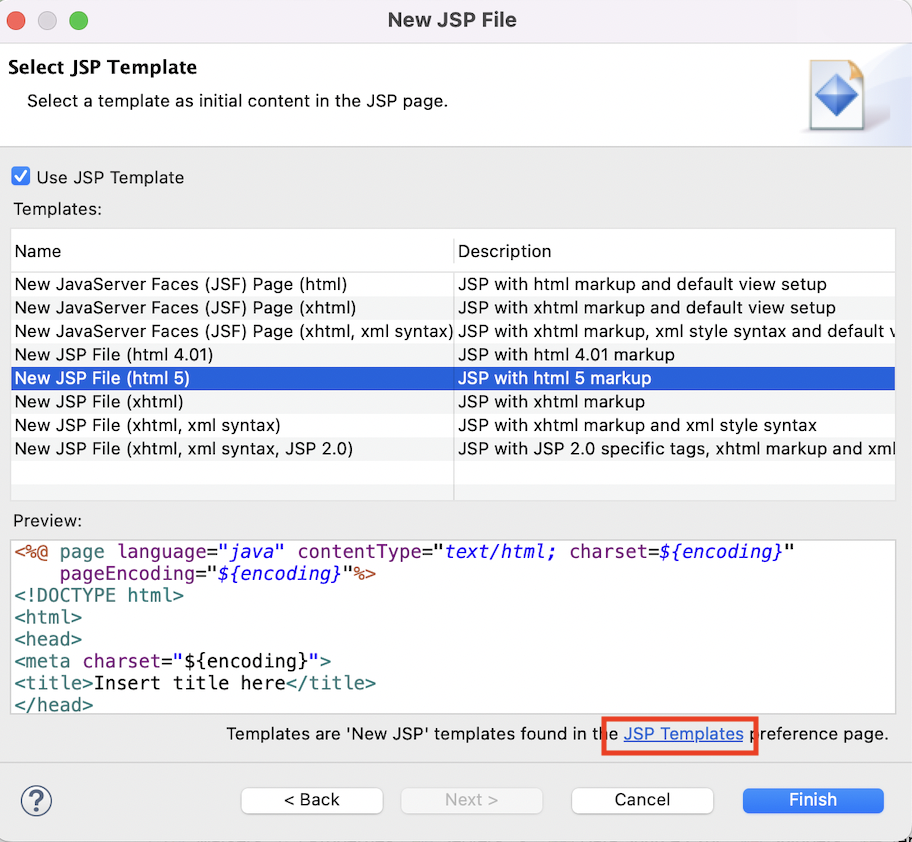Click 'JSP with JSP 2.0 specific tags' description cell
Screen dimensions: 912x842
click(x=676, y=449)
